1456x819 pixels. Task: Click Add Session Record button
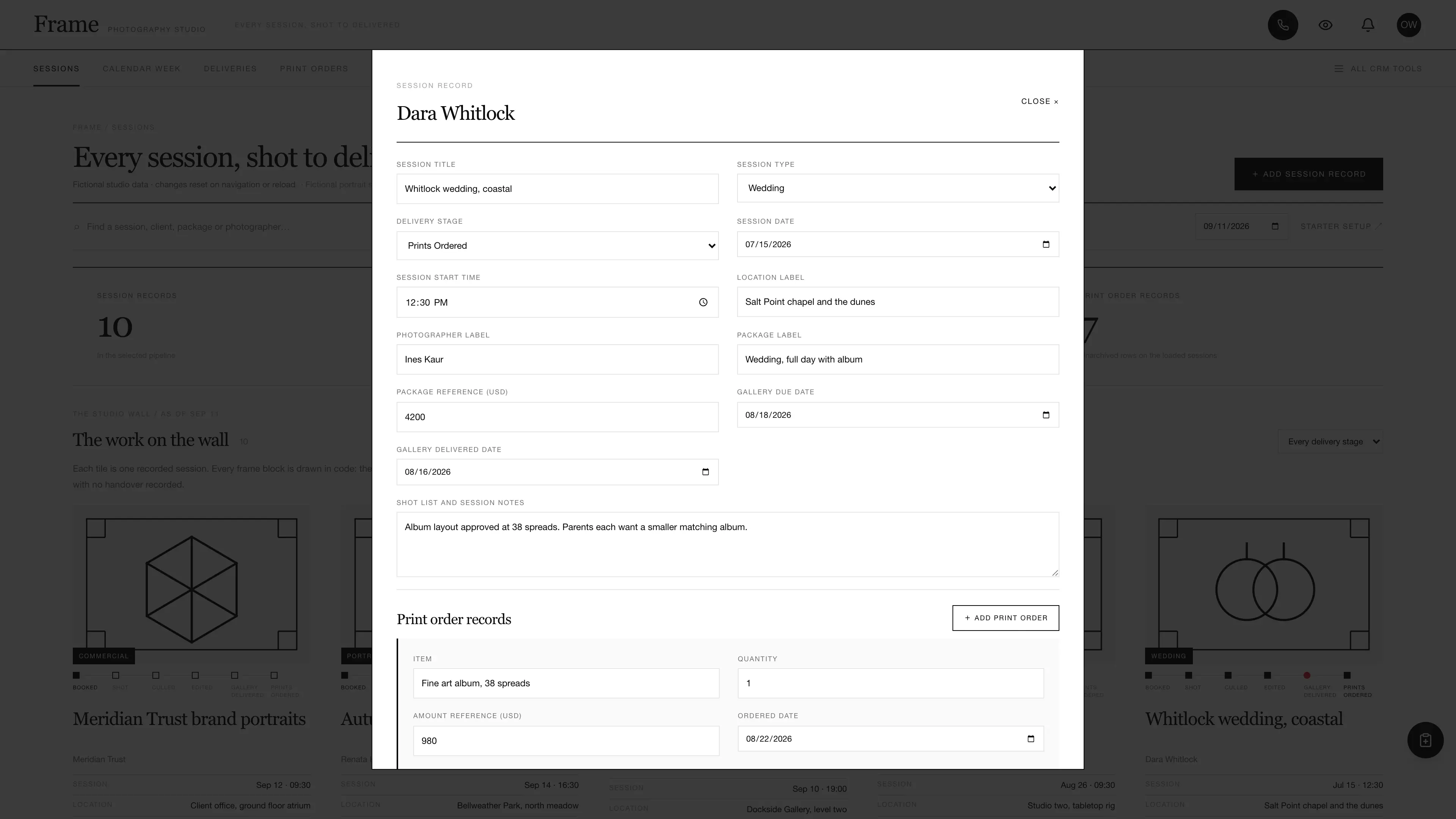1309,174
